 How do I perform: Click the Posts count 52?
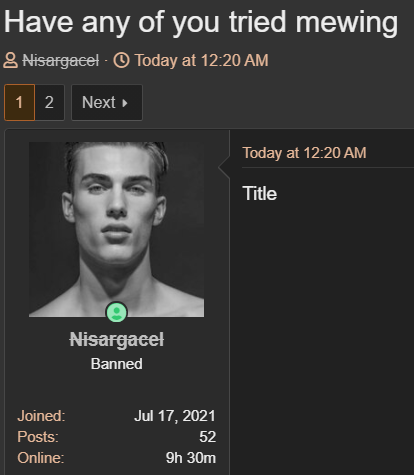[x=208, y=437]
